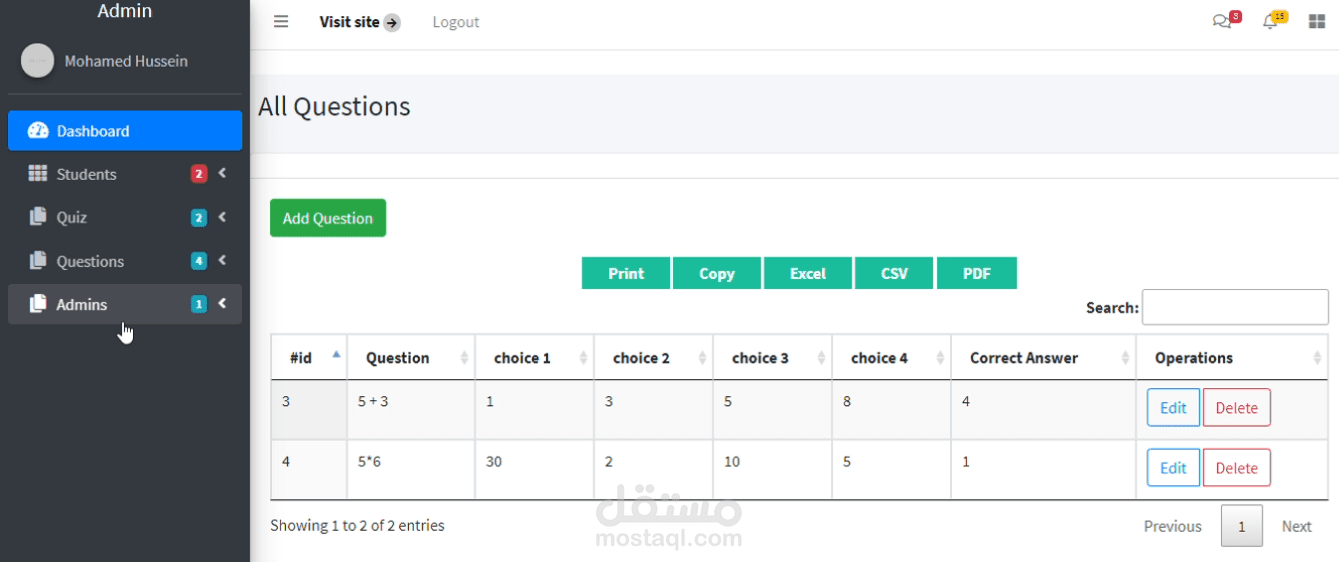Open the Admins sidebar menu item
The image size is (1339, 562).
pyautogui.click(x=82, y=305)
